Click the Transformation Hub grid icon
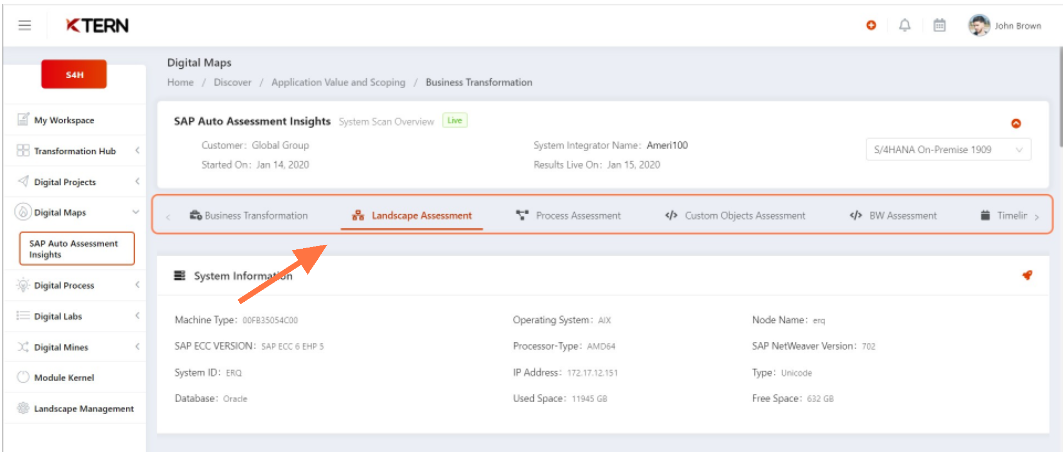Viewport: 1063px width, 452px height. click(x=23, y=151)
